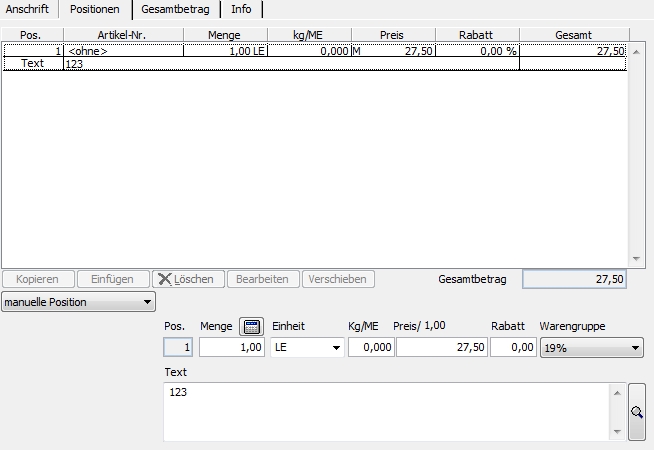654x450 pixels.
Task: Click the Verschieben button
Action: click(x=338, y=279)
